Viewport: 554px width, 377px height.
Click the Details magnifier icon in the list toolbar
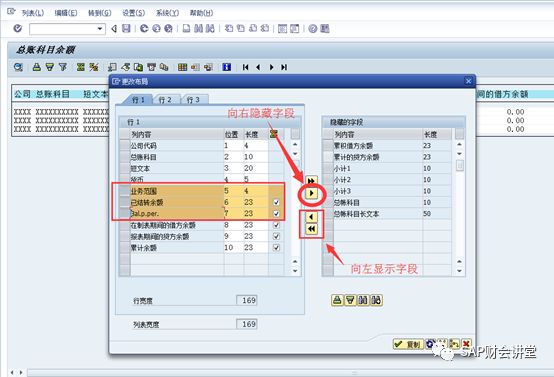pyautogui.click(x=18, y=67)
